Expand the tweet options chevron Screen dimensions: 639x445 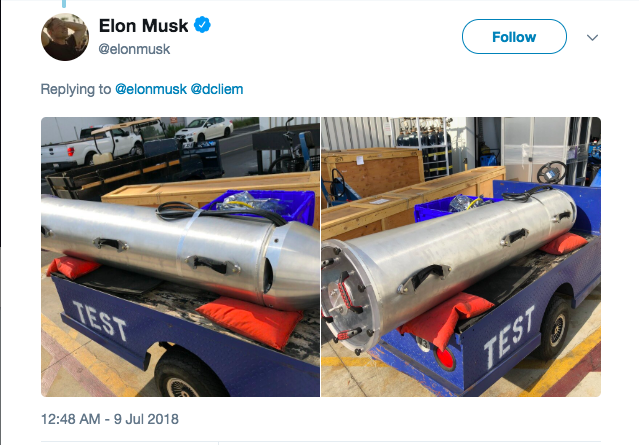[x=592, y=37]
